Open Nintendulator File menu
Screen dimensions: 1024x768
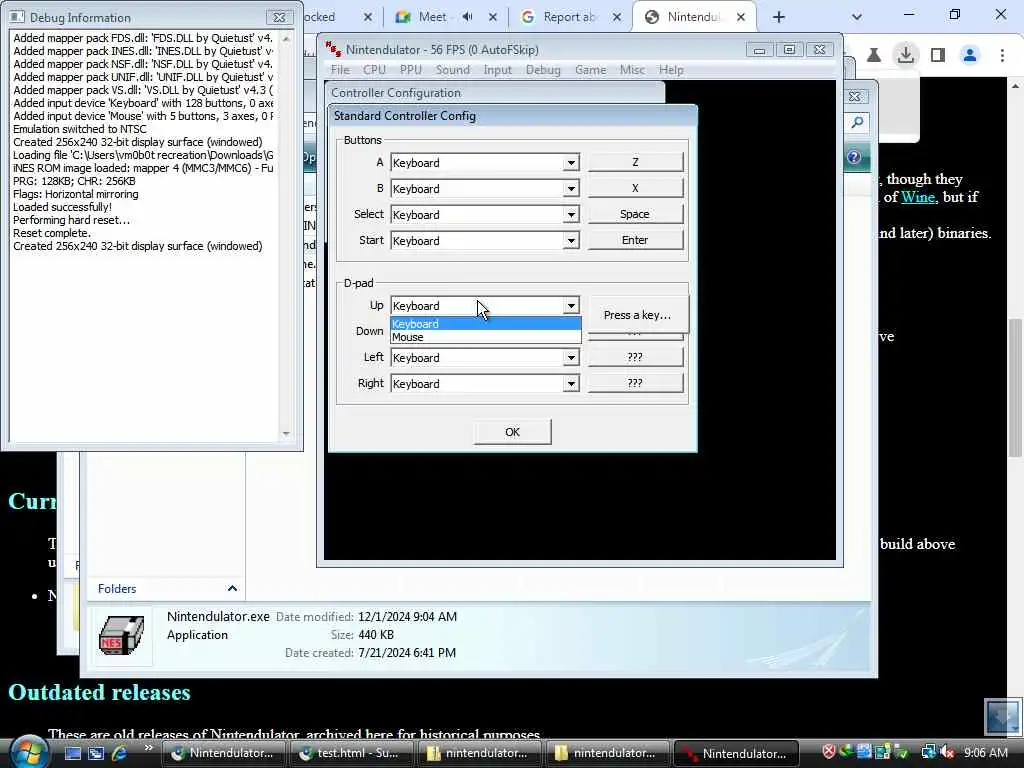pos(340,70)
